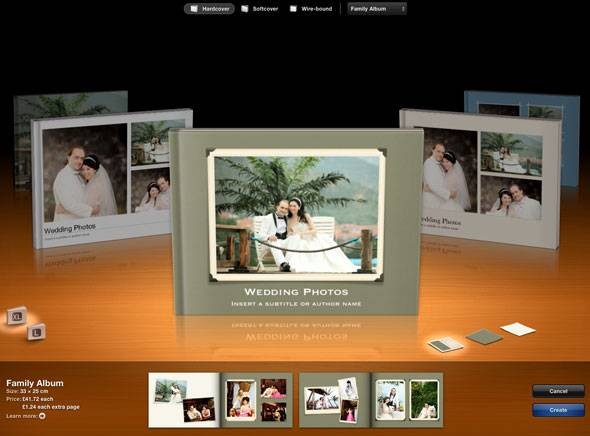Viewport: 590px width, 436px height.
Task: Pick the two-tone grey-white cover color swatch
Action: pos(446,344)
